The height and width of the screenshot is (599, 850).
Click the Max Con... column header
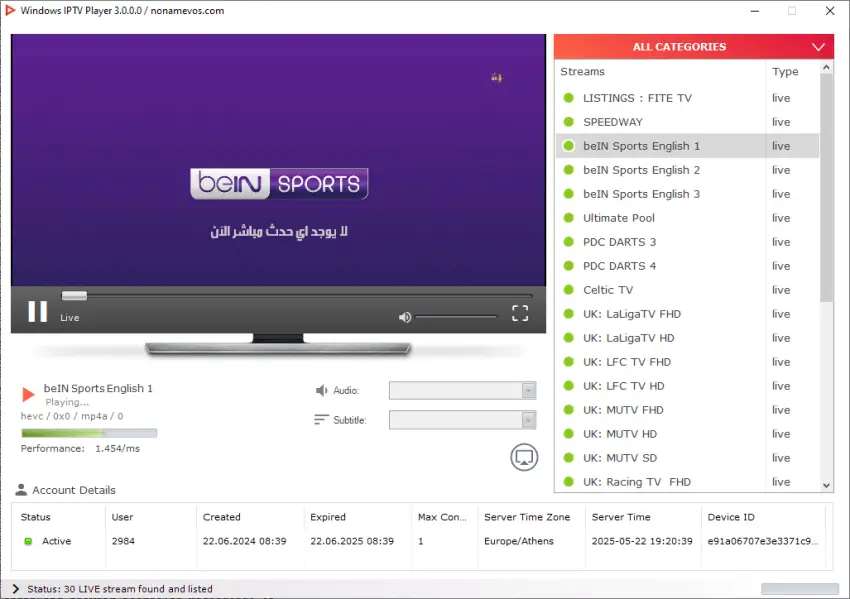444,517
